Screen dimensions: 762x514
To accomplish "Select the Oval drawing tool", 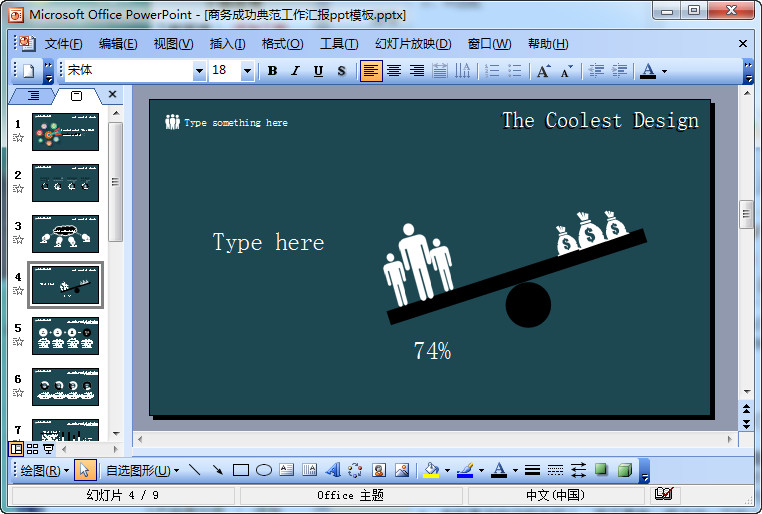I will 264,470.
